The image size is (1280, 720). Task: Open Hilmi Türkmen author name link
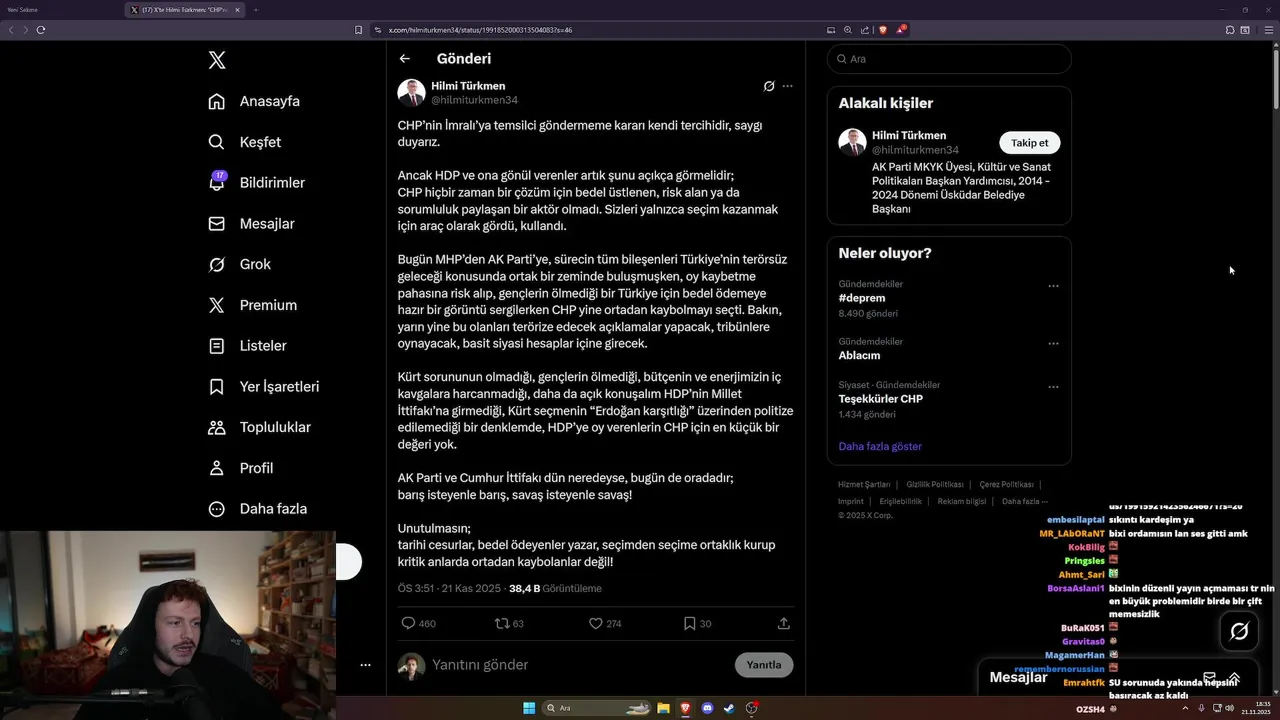click(x=468, y=86)
